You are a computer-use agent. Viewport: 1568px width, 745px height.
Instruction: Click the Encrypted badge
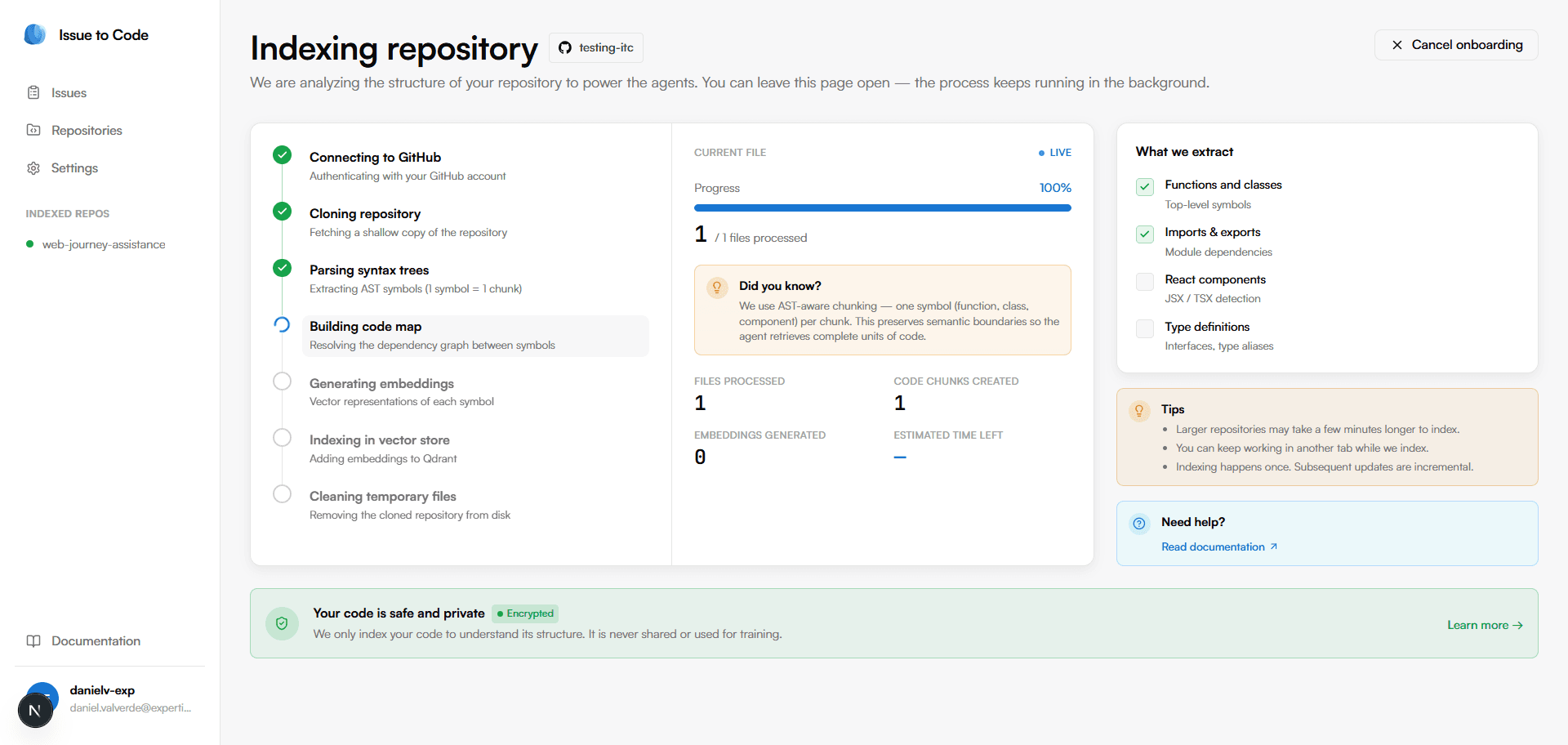coord(525,613)
